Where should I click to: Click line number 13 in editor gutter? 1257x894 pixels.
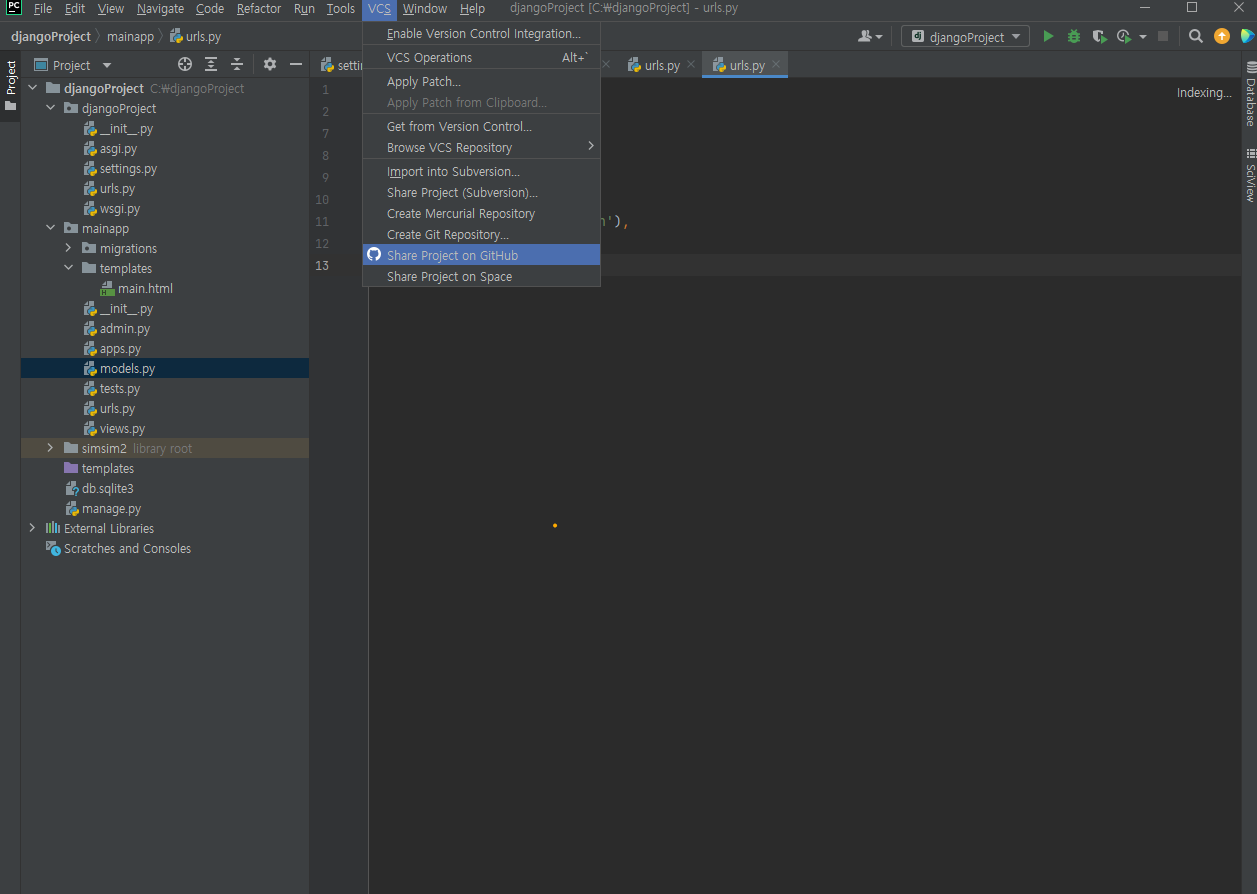(322, 265)
